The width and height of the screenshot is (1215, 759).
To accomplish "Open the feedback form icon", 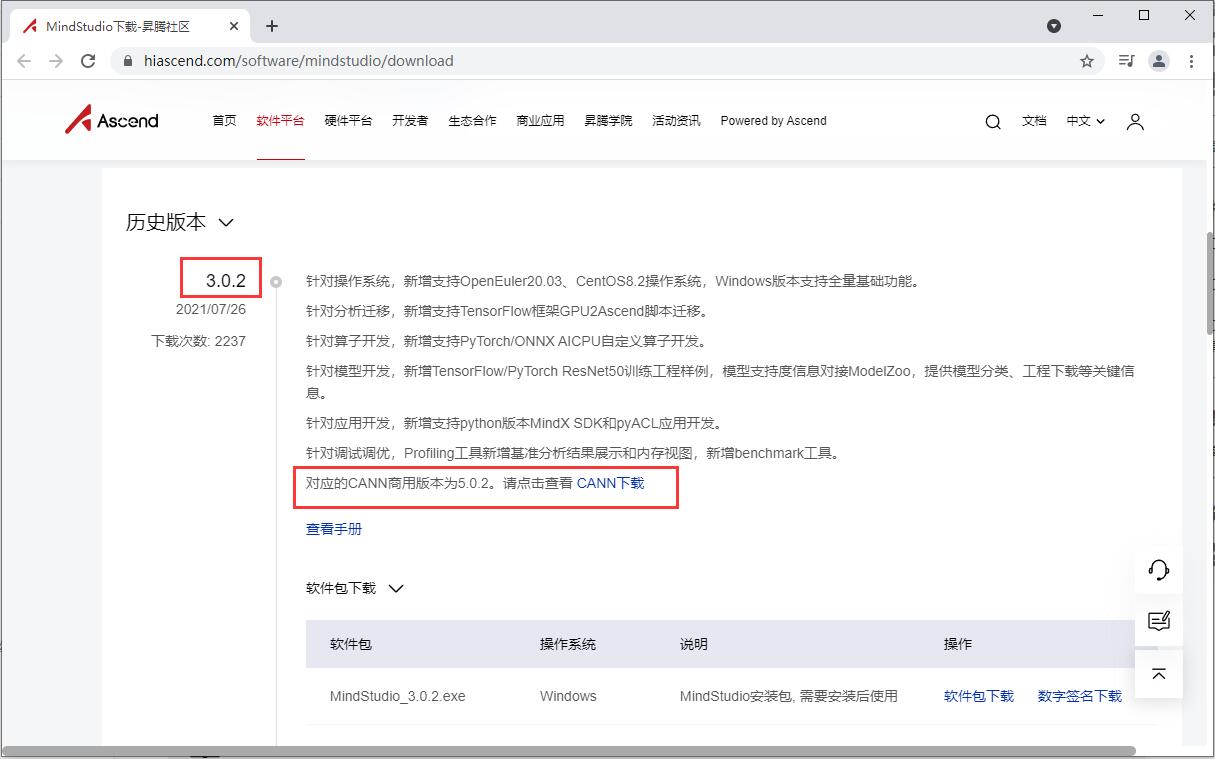I will pyautogui.click(x=1159, y=621).
